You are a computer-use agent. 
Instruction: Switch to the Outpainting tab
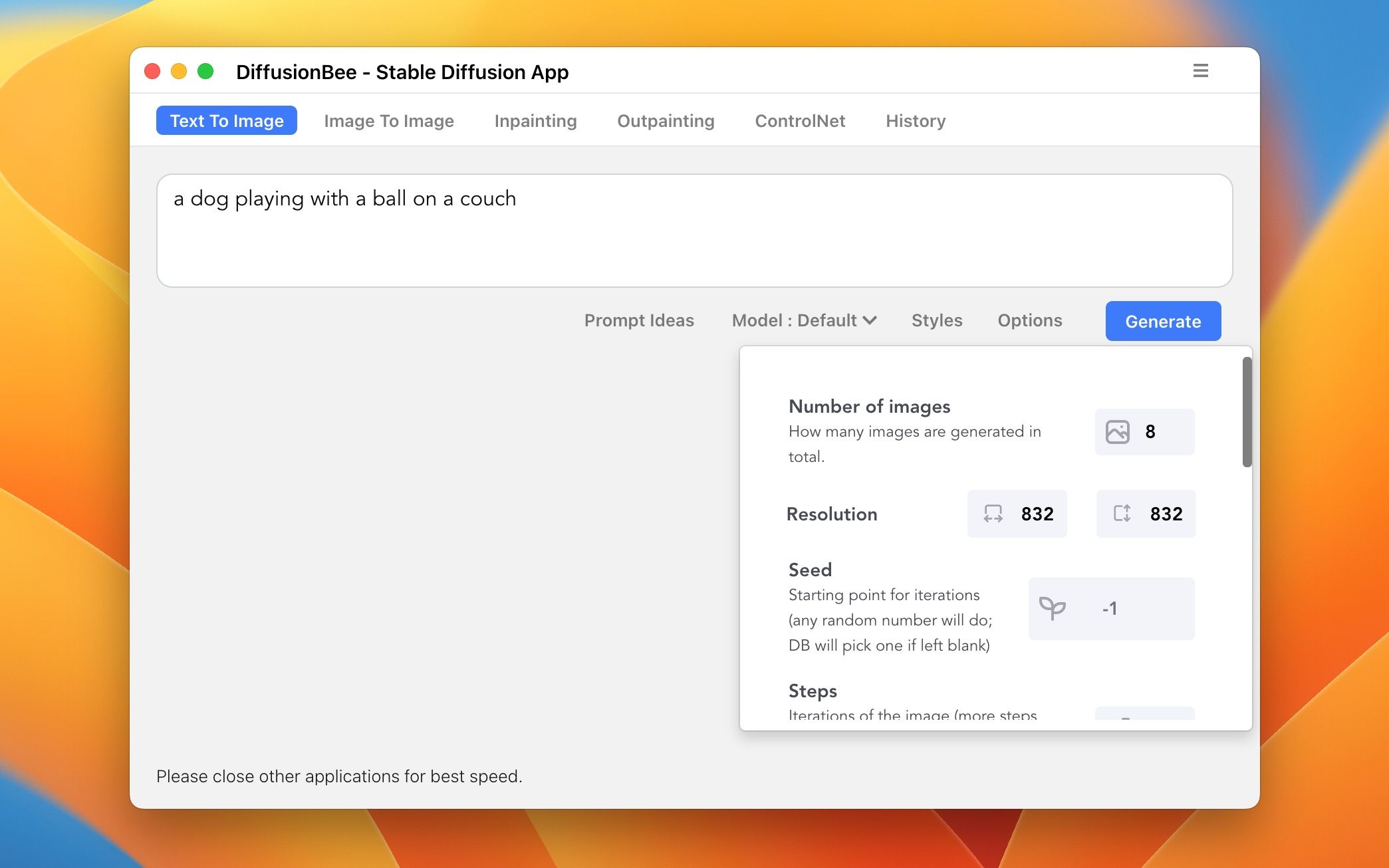point(666,120)
